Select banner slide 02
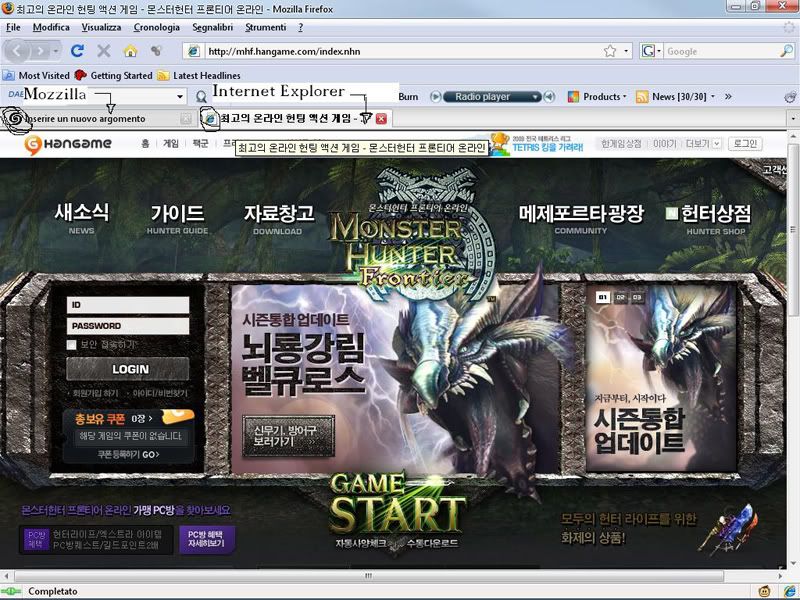 [x=620, y=297]
